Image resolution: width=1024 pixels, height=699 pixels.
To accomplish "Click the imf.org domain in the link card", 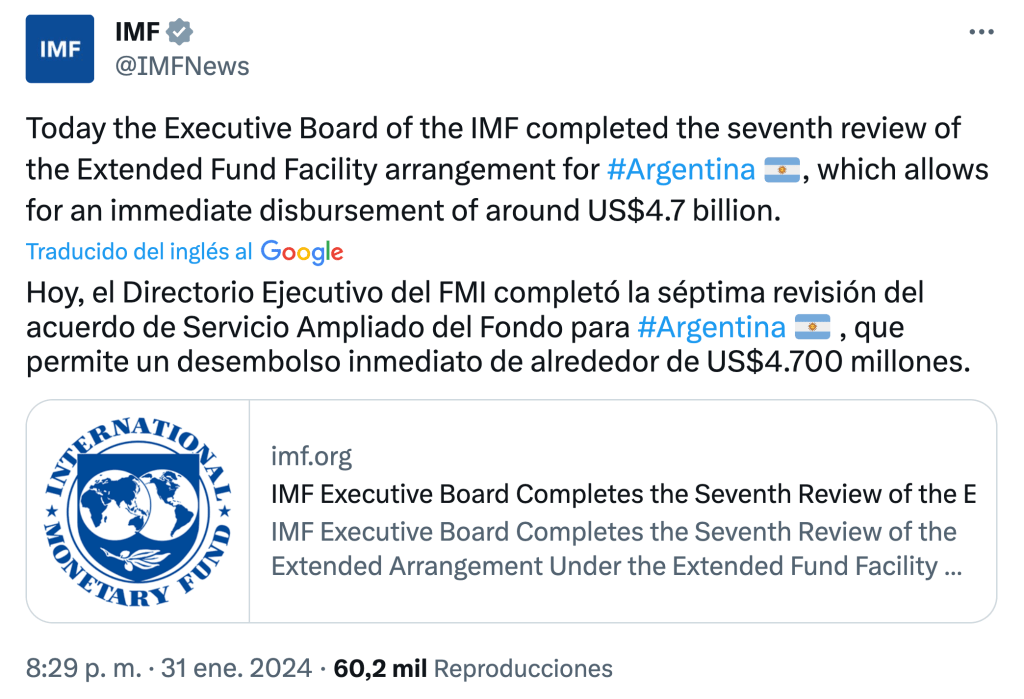I will click(x=311, y=457).
